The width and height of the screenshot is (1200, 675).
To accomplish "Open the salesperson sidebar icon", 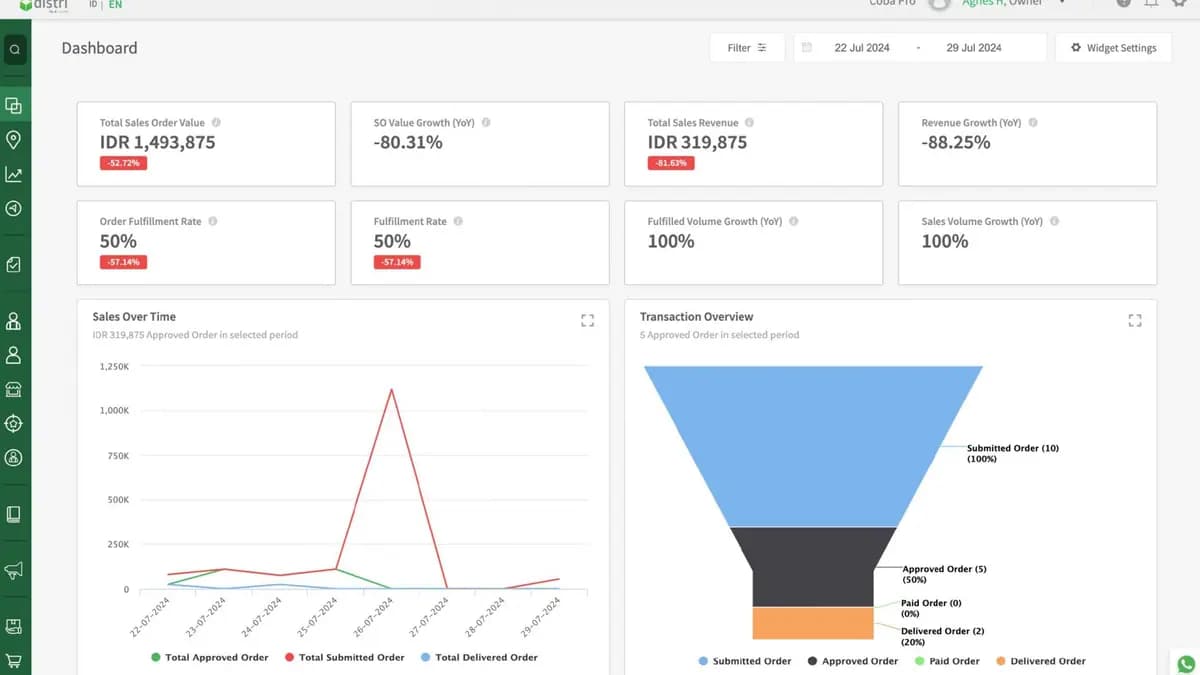I will pyautogui.click(x=14, y=321).
